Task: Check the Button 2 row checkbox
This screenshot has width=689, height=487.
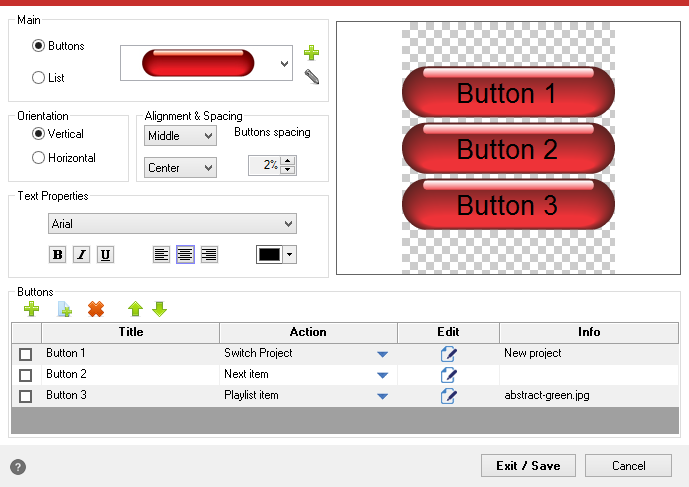Action: coord(26,375)
